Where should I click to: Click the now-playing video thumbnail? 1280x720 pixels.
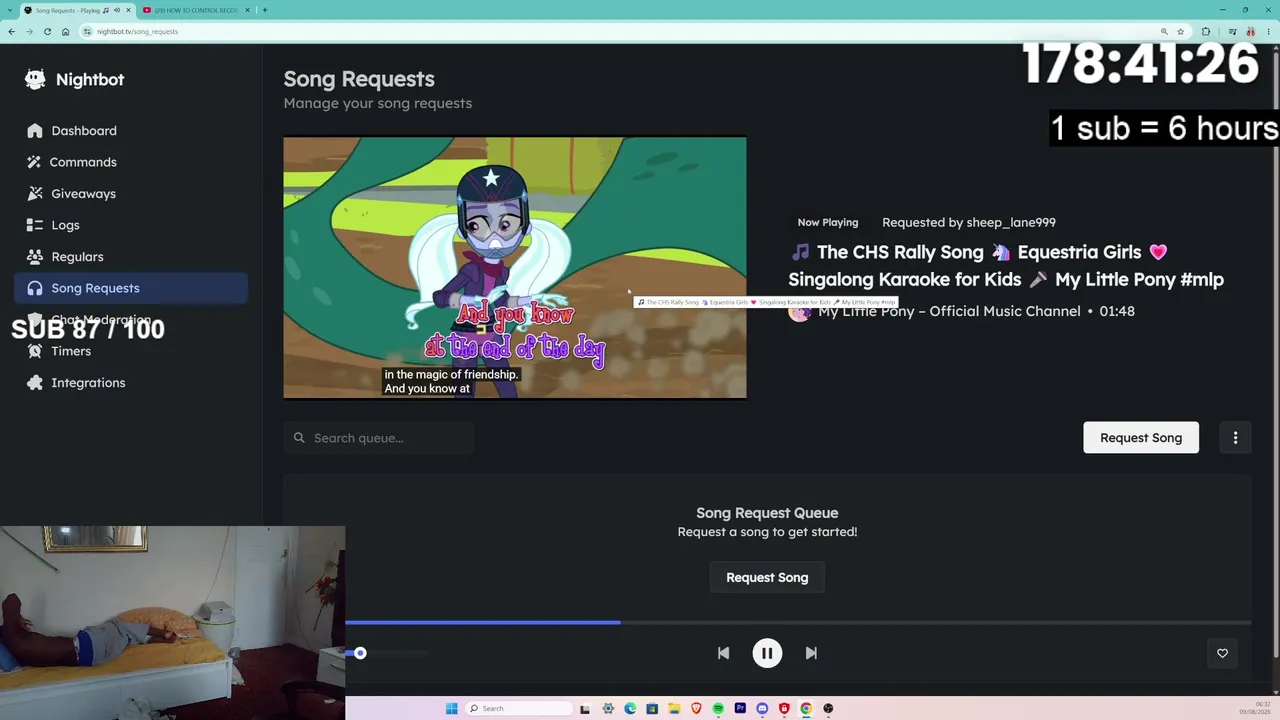click(515, 268)
